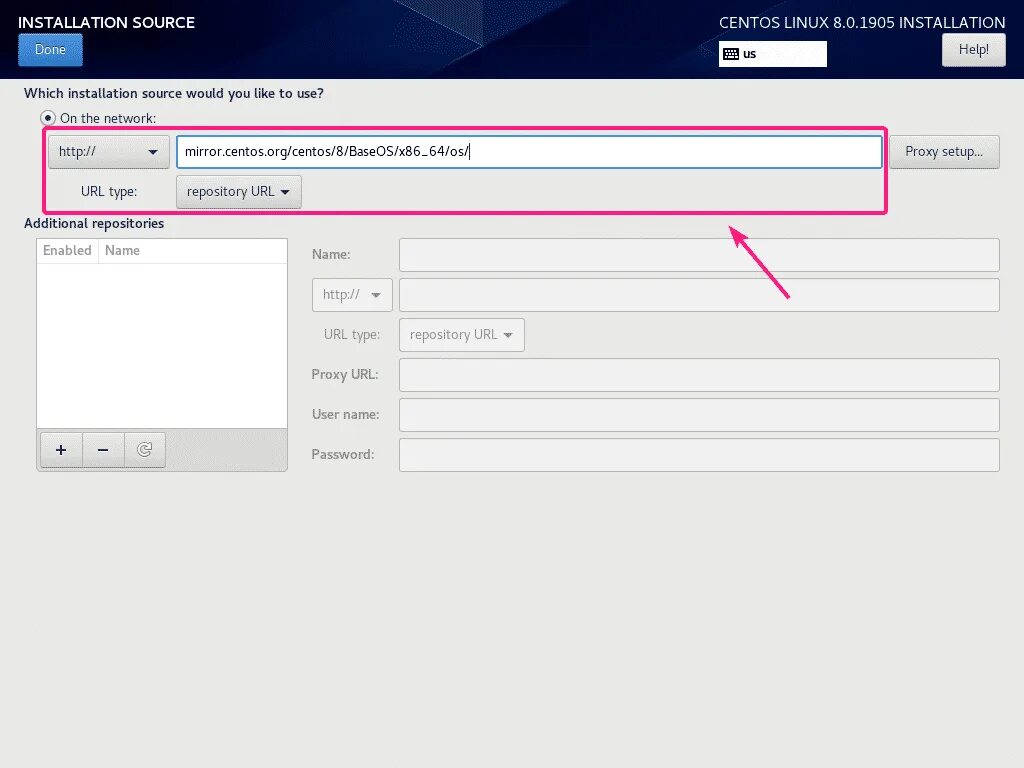This screenshot has height=768, width=1024.
Task: Click the mirror.centos.org URL input field
Action: pos(529,152)
